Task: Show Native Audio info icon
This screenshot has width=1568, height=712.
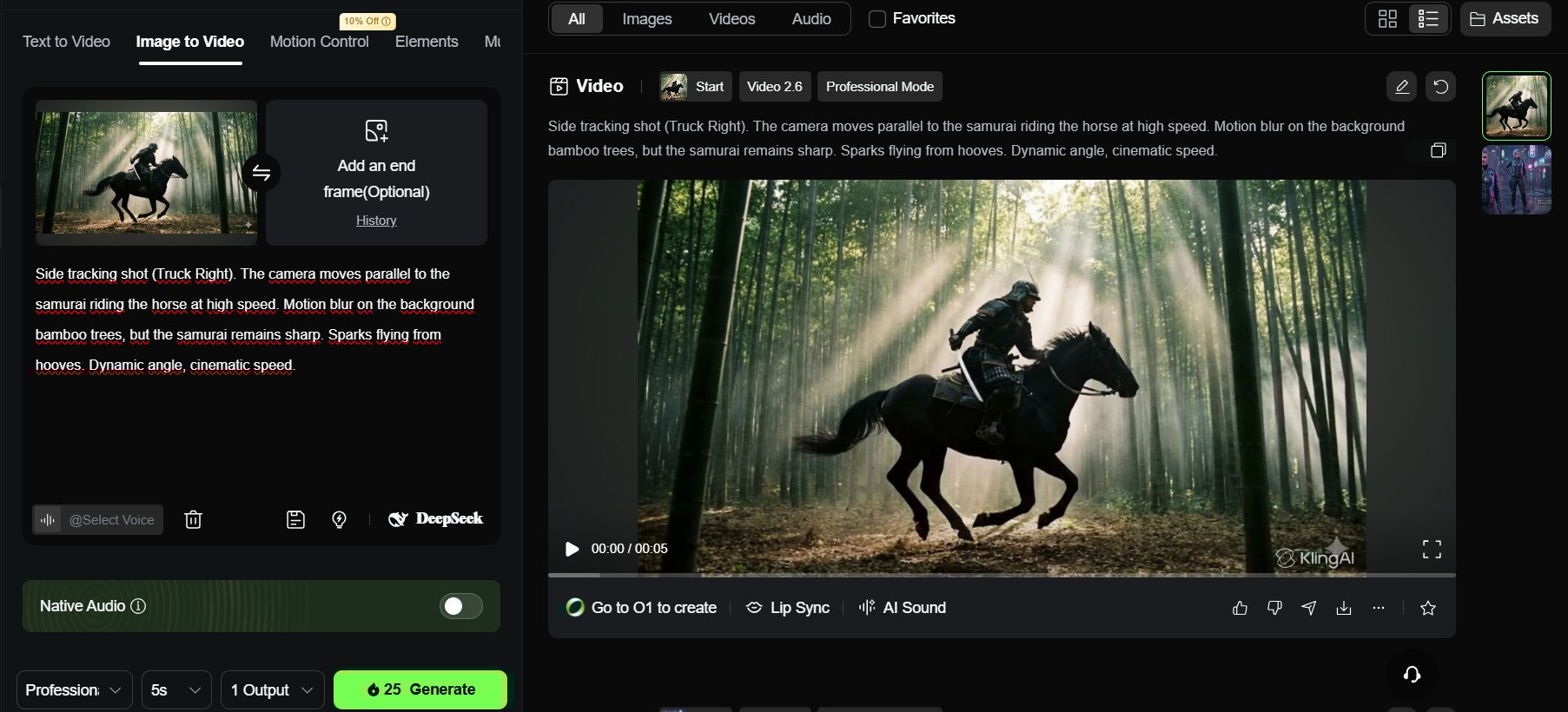Action: click(138, 606)
